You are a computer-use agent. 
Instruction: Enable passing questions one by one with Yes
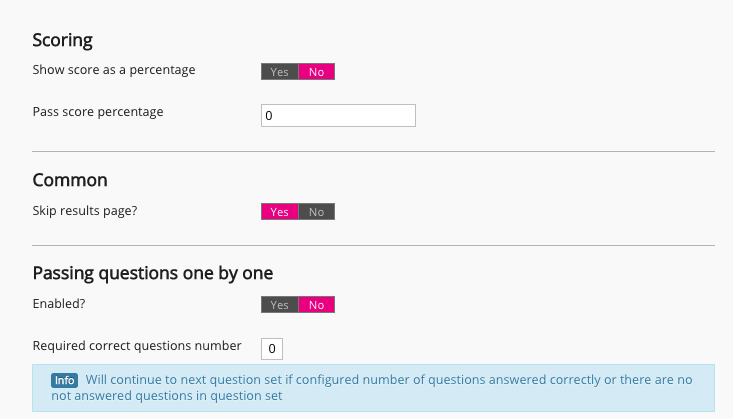point(279,305)
